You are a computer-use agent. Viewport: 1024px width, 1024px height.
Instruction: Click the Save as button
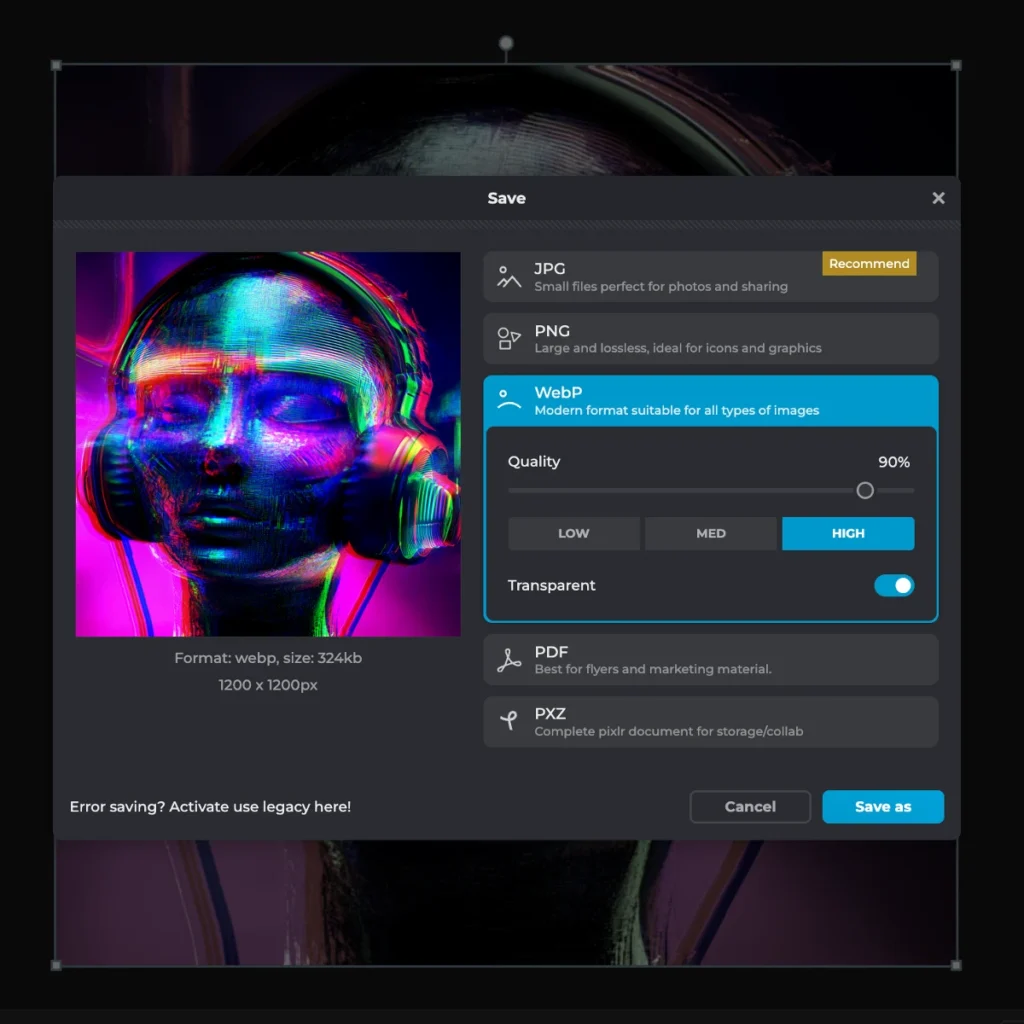click(x=882, y=807)
